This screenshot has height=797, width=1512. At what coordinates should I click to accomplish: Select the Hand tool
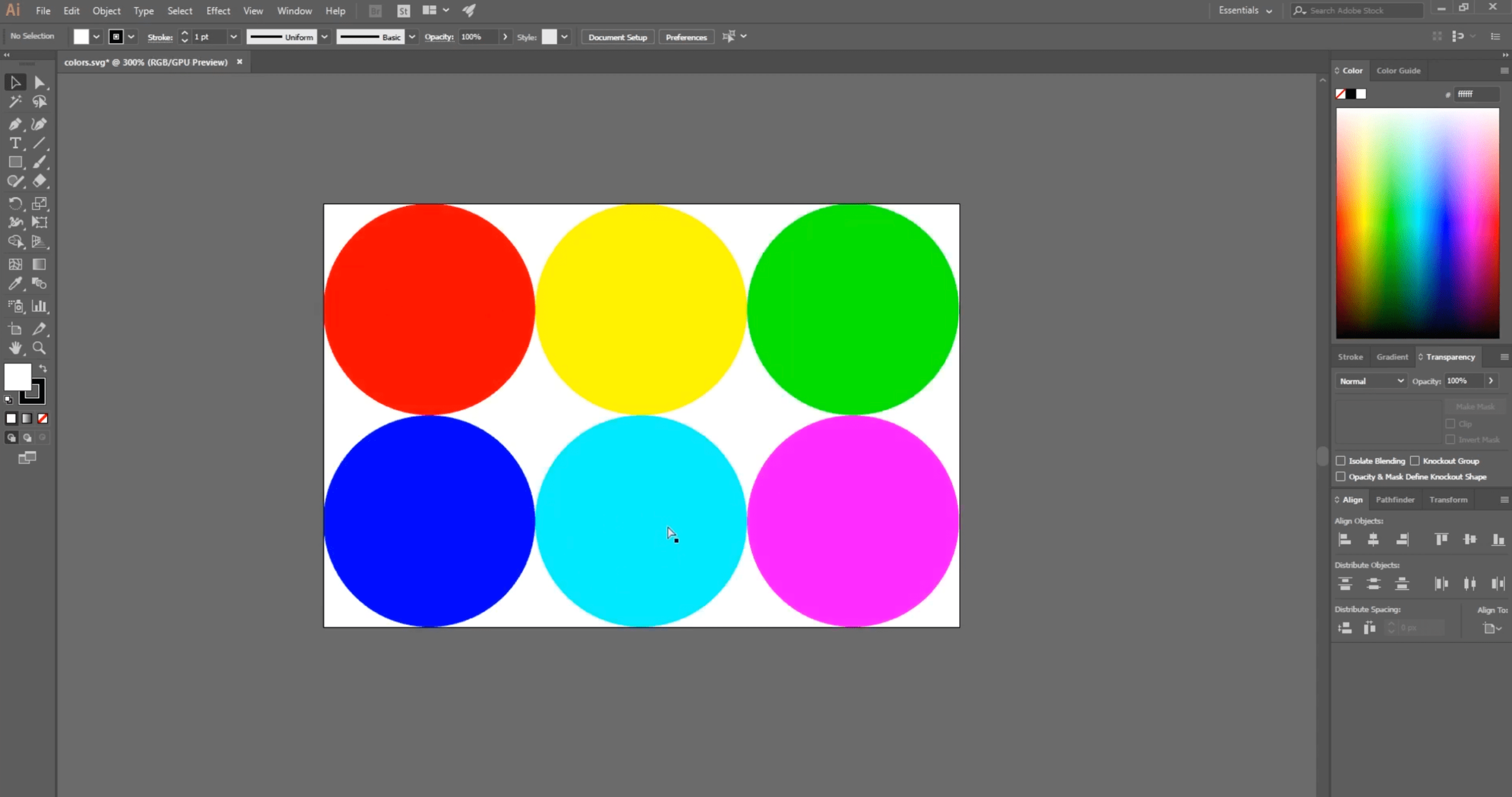click(15, 347)
